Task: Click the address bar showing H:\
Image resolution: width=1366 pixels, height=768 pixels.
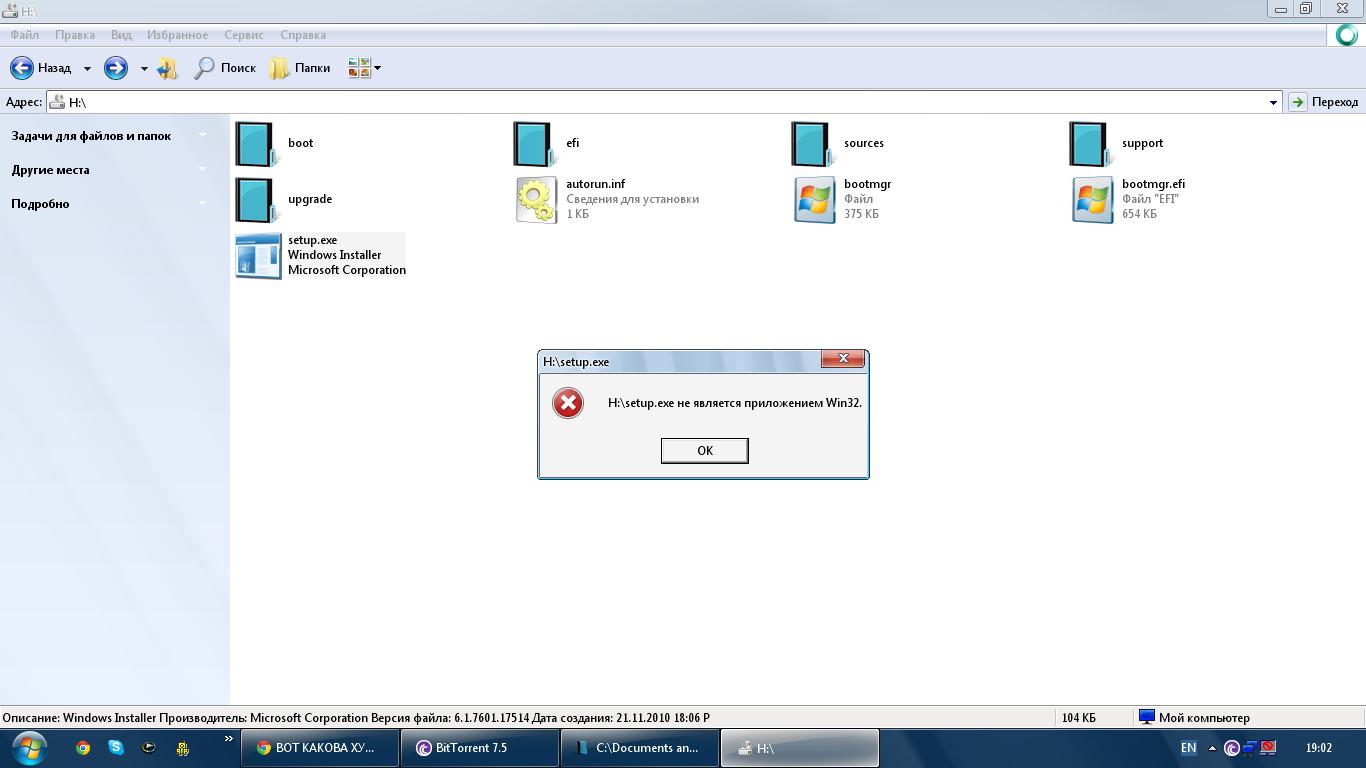Action: click(664, 102)
